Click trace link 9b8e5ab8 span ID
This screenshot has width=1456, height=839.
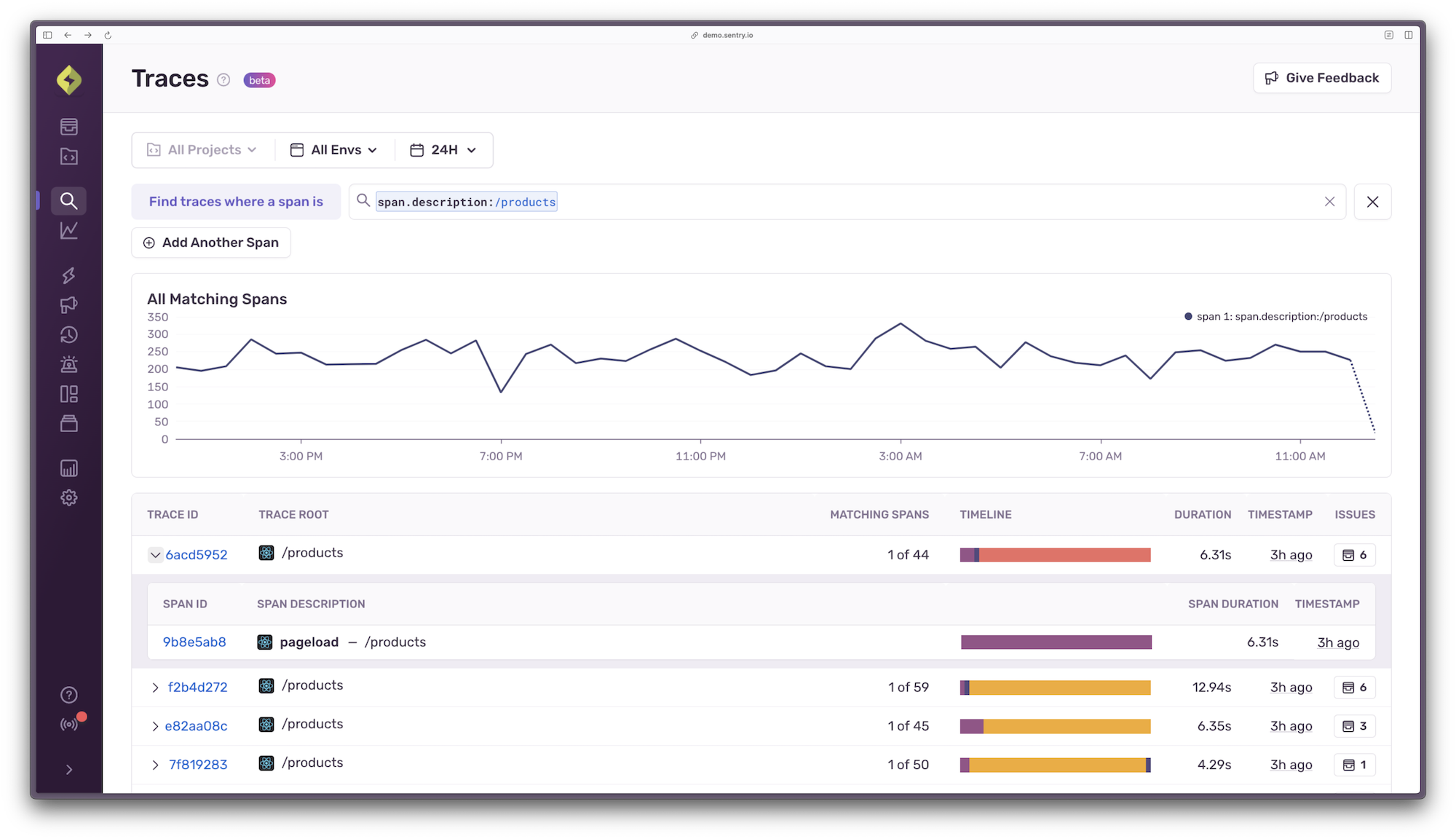pyautogui.click(x=194, y=642)
